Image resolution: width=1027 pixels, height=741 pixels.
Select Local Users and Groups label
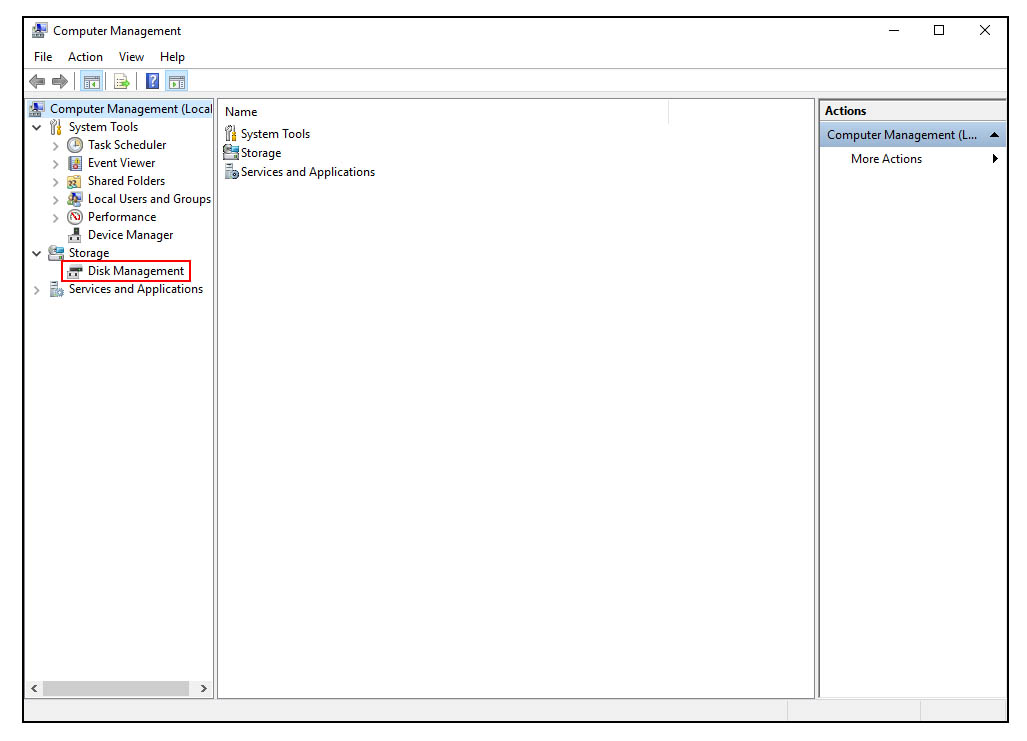click(x=149, y=199)
